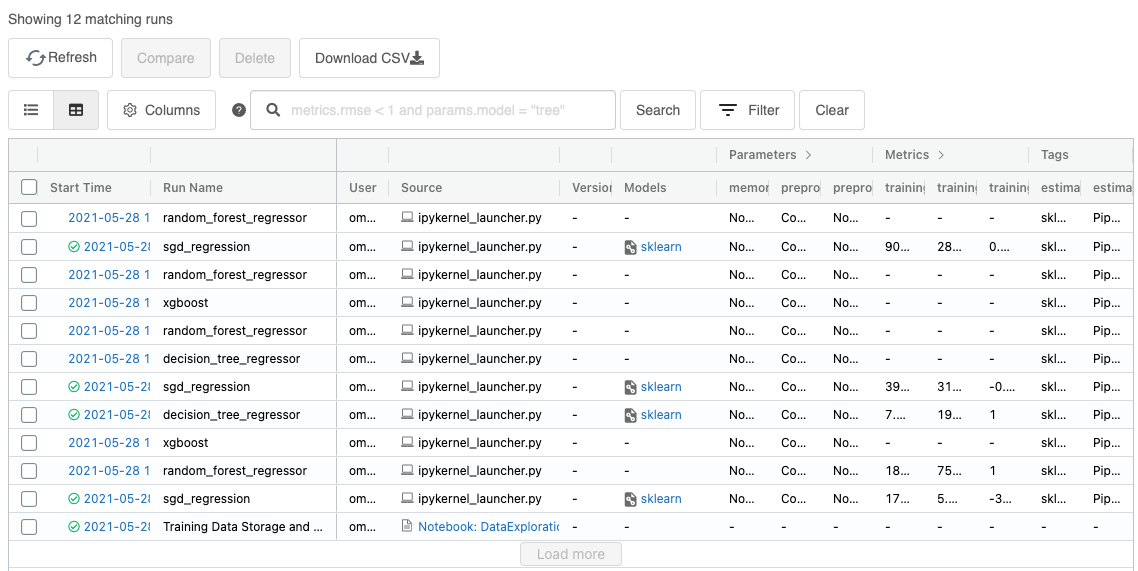Screen dimensions: 1138x571
Task: Expand the Metrics column group chevron
Action: pyautogui.click(x=941, y=155)
